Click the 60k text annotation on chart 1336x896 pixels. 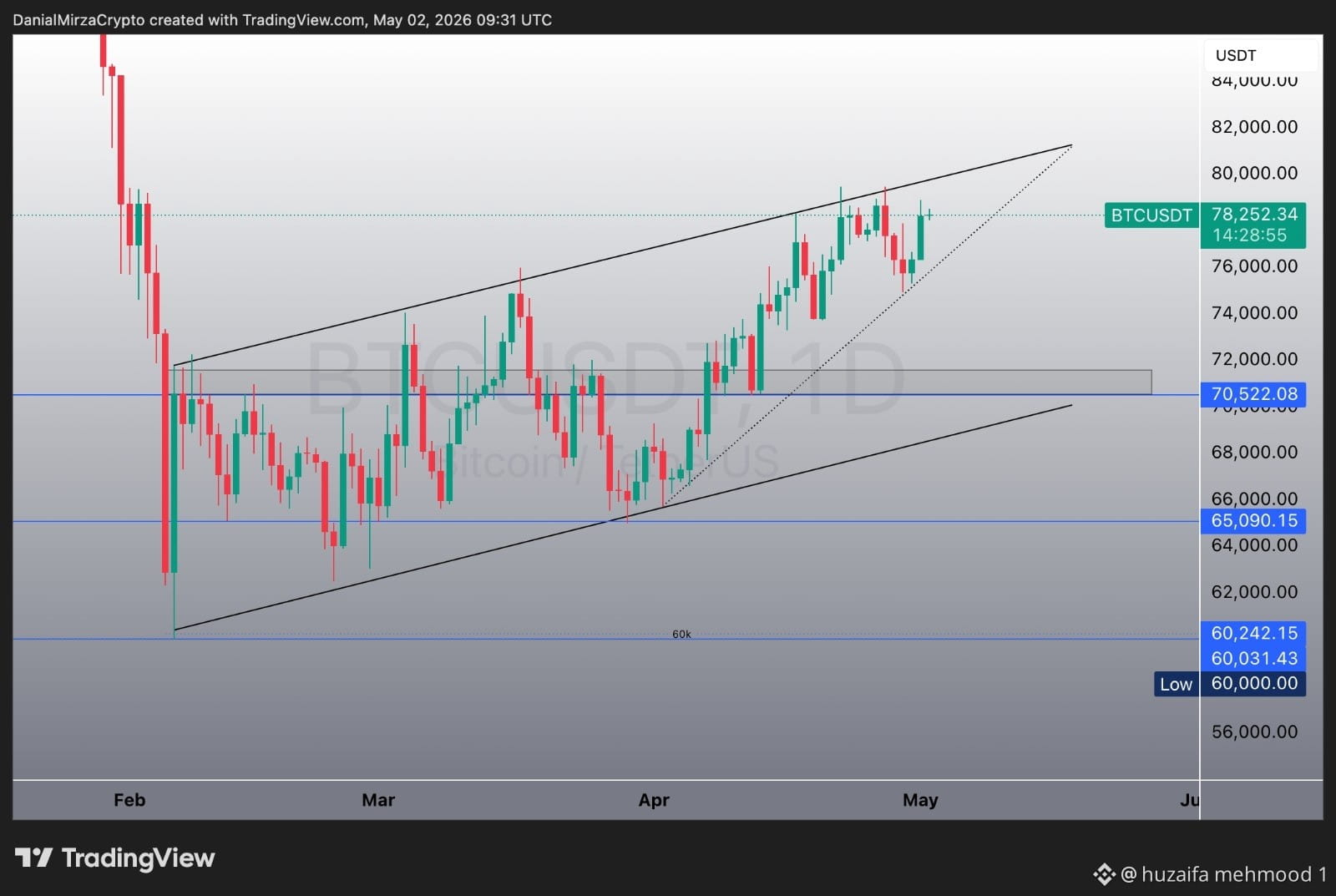[681, 635]
